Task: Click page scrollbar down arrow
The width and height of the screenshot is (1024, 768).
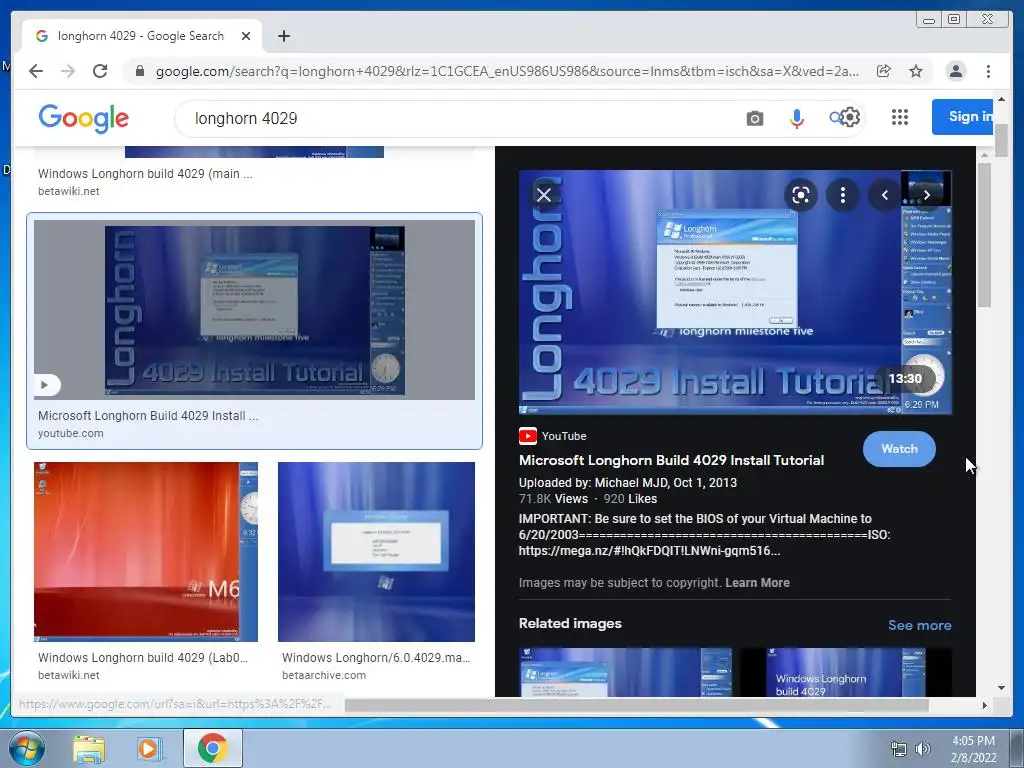Action: [x=1001, y=687]
